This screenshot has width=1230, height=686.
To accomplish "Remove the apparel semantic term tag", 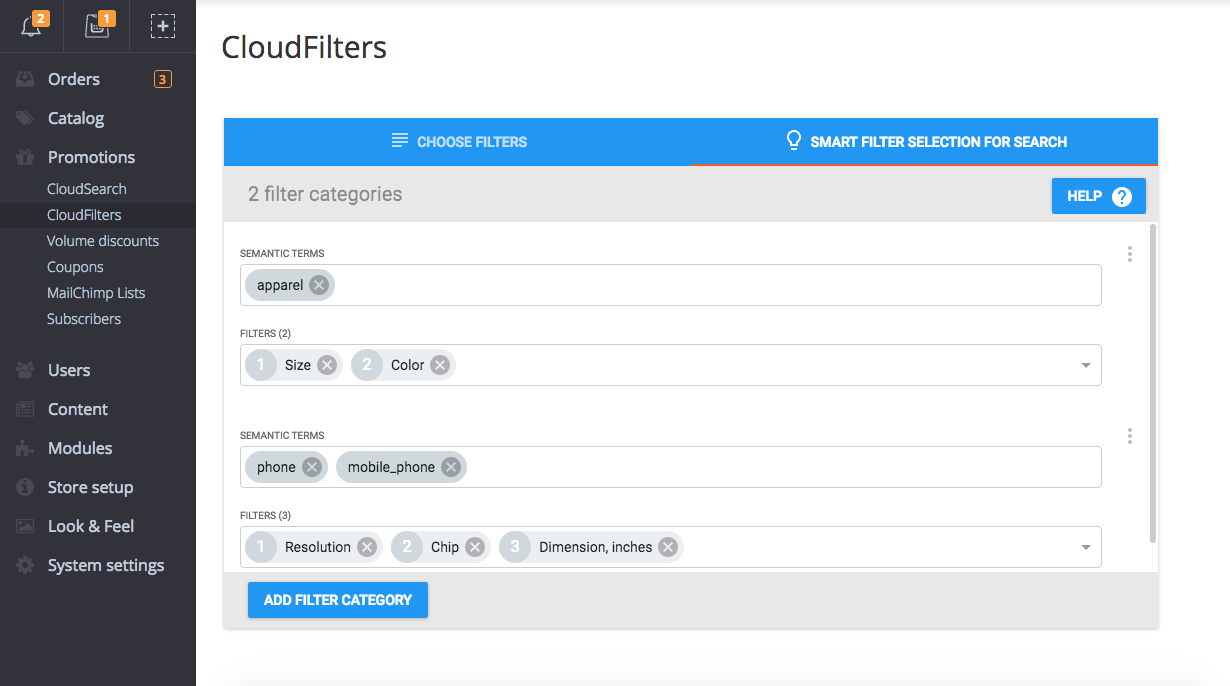I will (319, 285).
